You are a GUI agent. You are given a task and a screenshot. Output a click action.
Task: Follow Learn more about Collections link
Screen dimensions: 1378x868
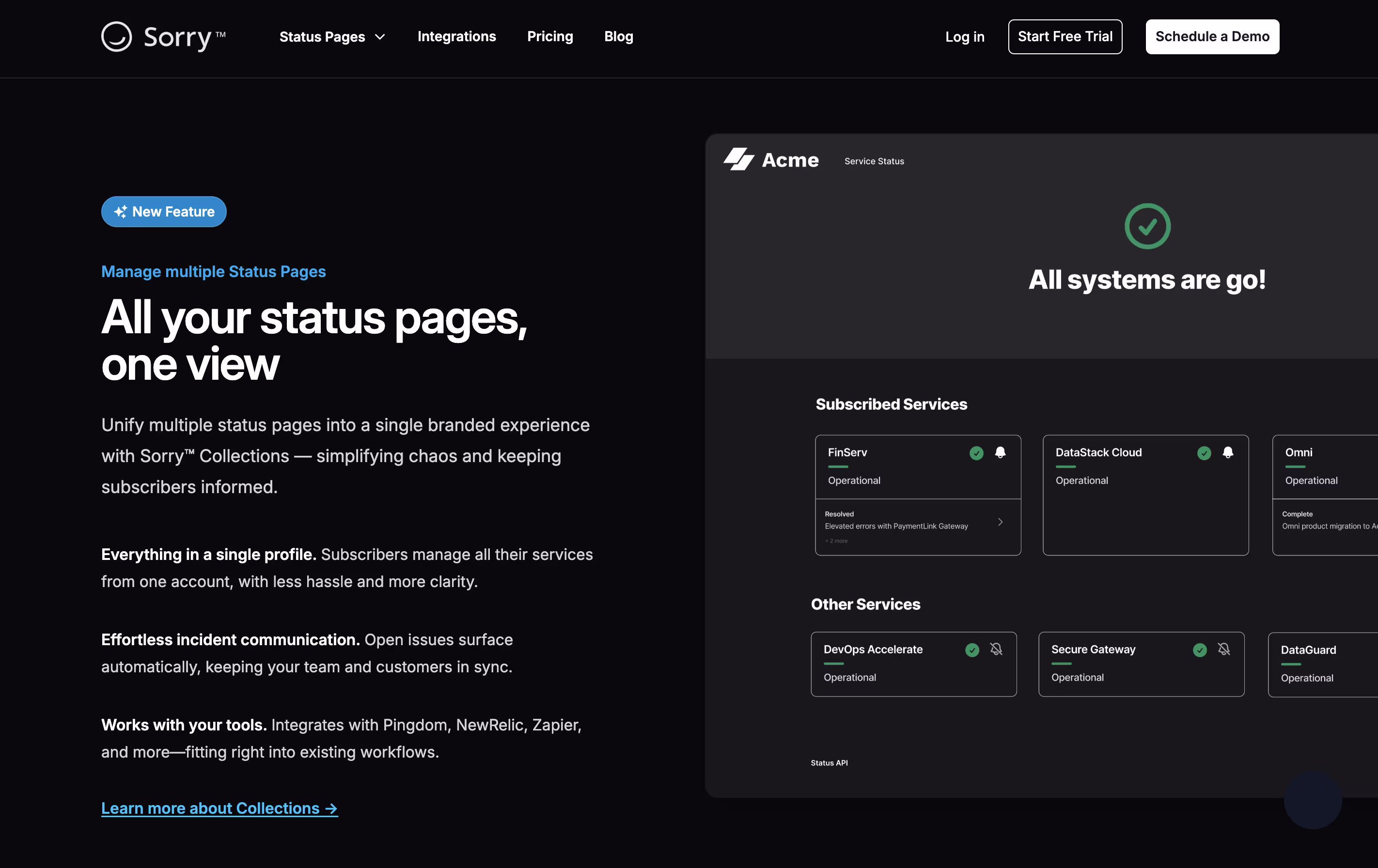click(219, 808)
